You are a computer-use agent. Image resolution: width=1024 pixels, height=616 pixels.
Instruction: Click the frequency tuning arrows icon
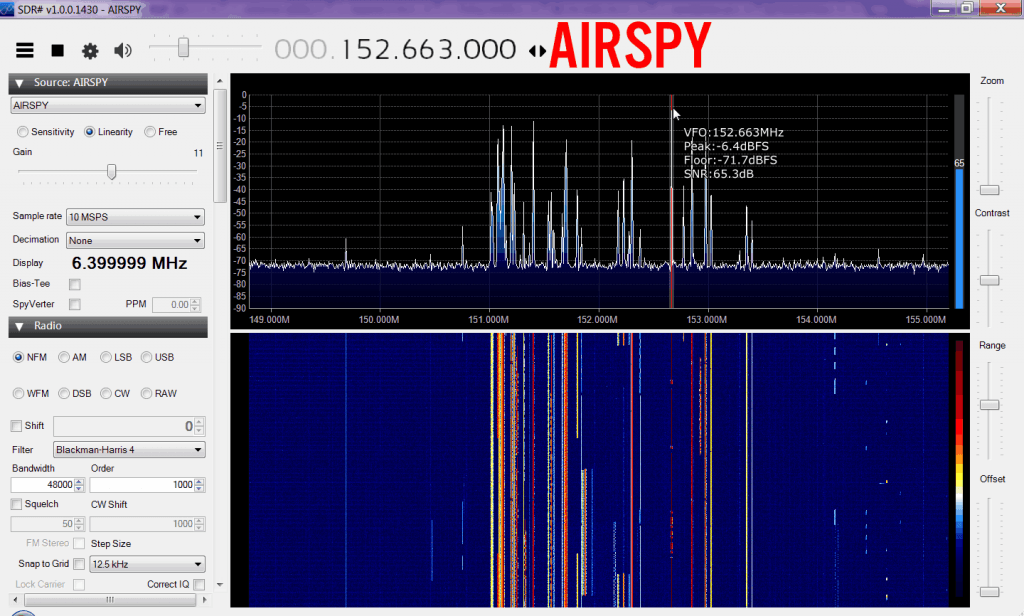click(537, 50)
